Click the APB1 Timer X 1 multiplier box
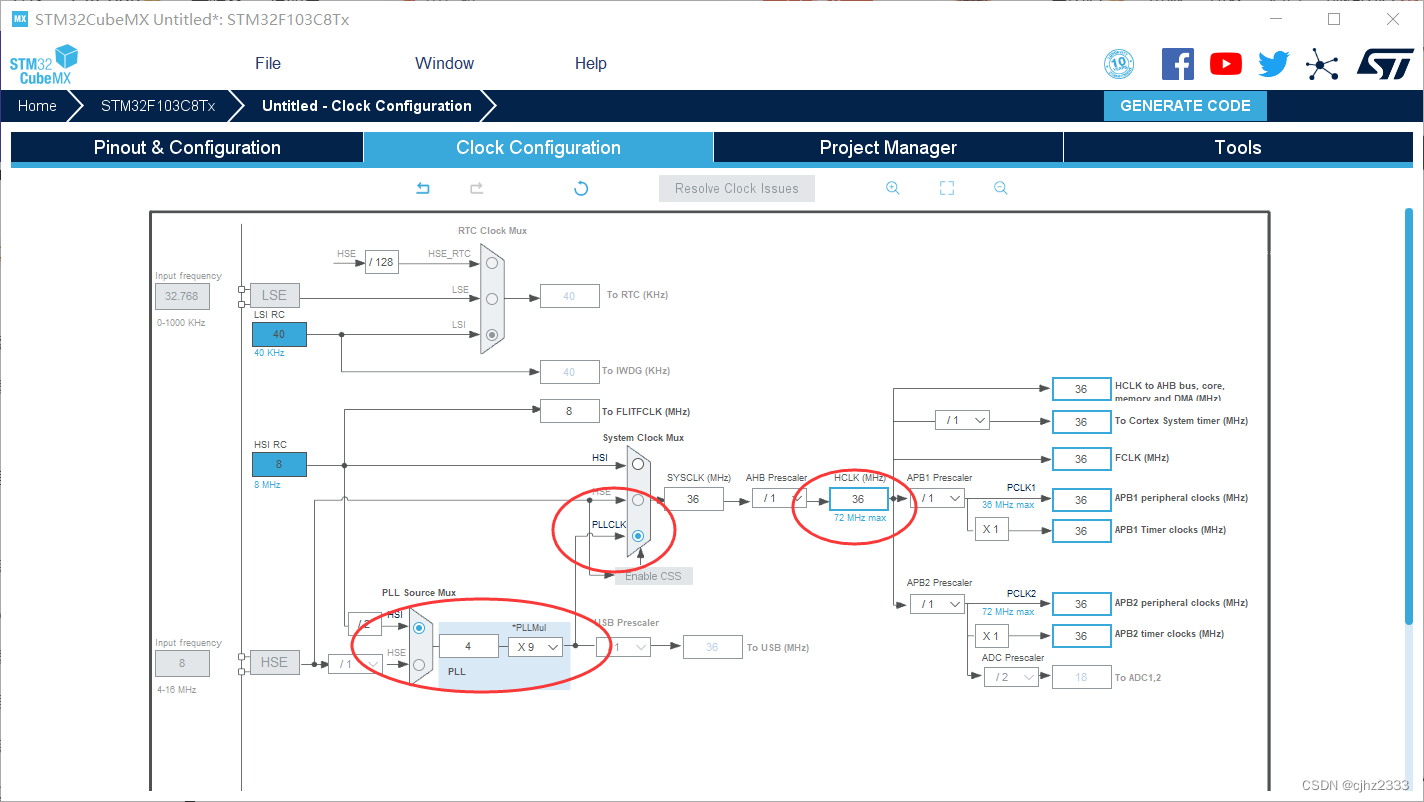The width and height of the screenshot is (1424, 802). [991, 529]
